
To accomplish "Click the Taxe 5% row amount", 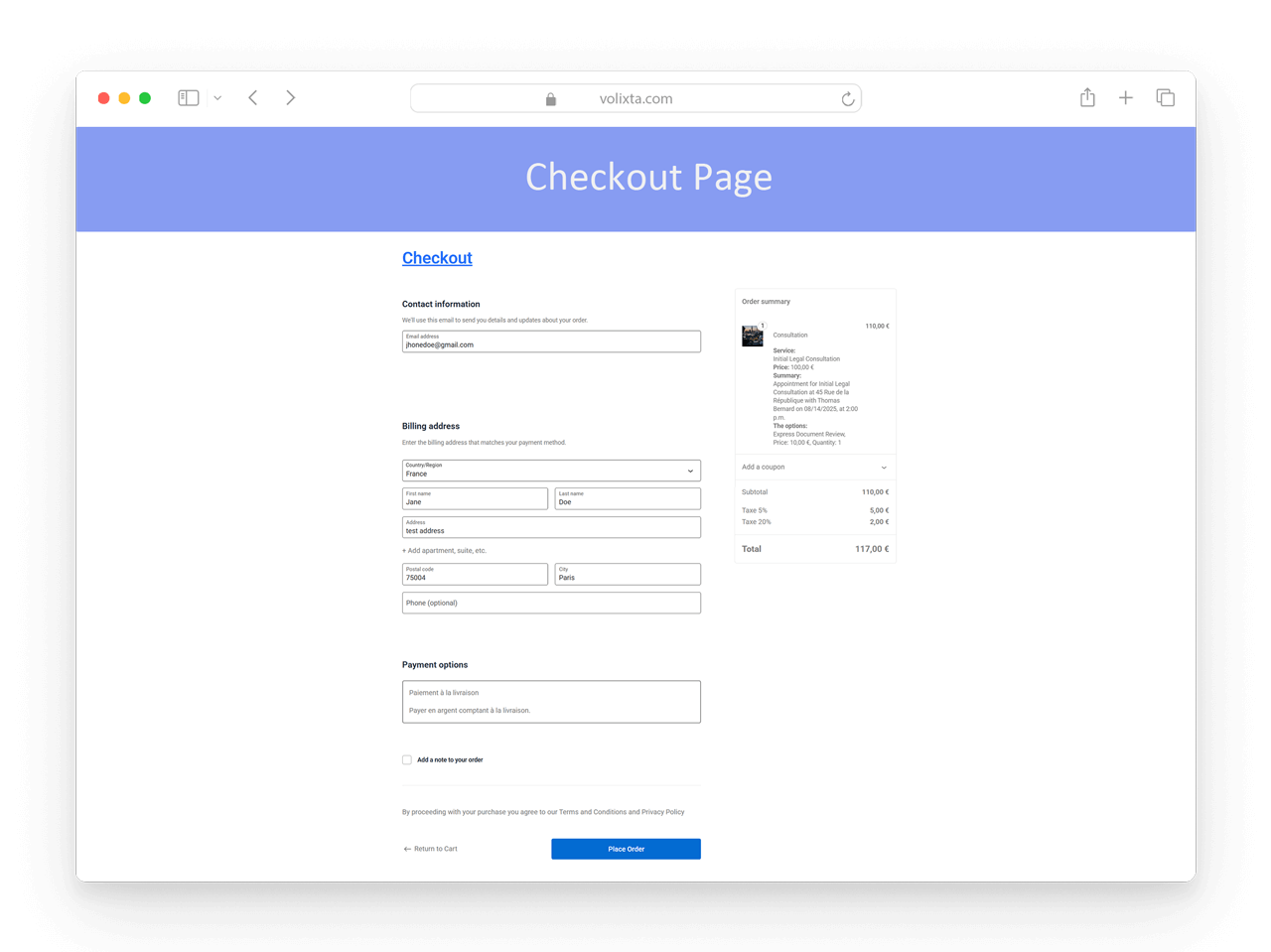I will click(879, 510).
